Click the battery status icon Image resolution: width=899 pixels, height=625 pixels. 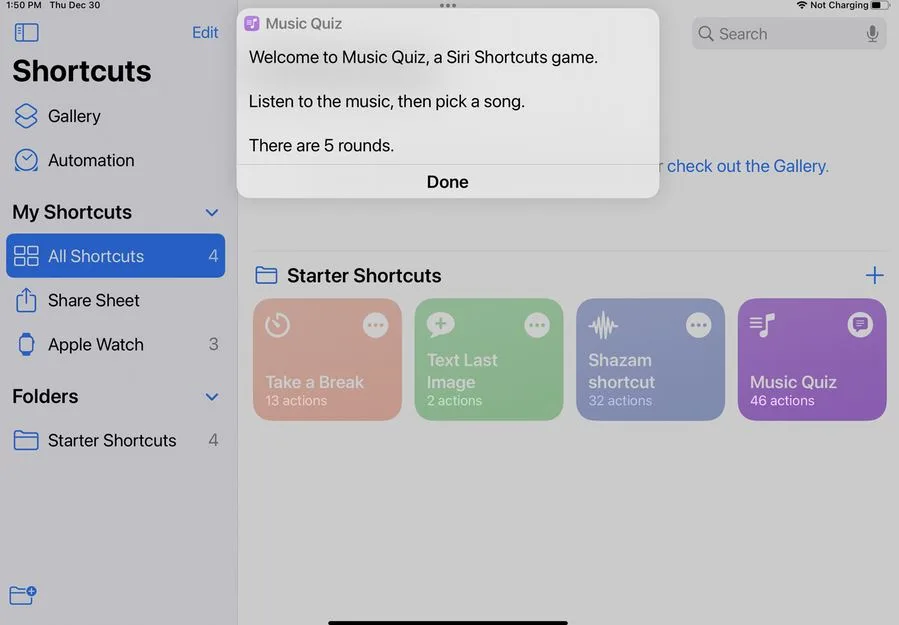[x=881, y=5]
